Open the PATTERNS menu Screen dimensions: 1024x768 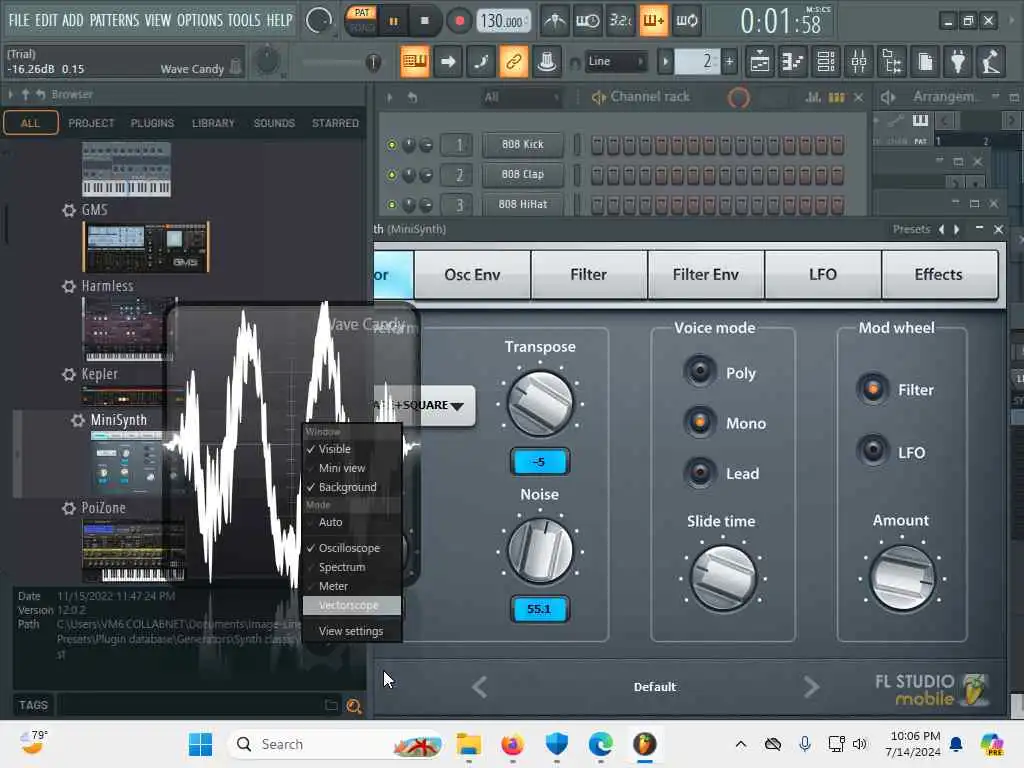pos(114,20)
